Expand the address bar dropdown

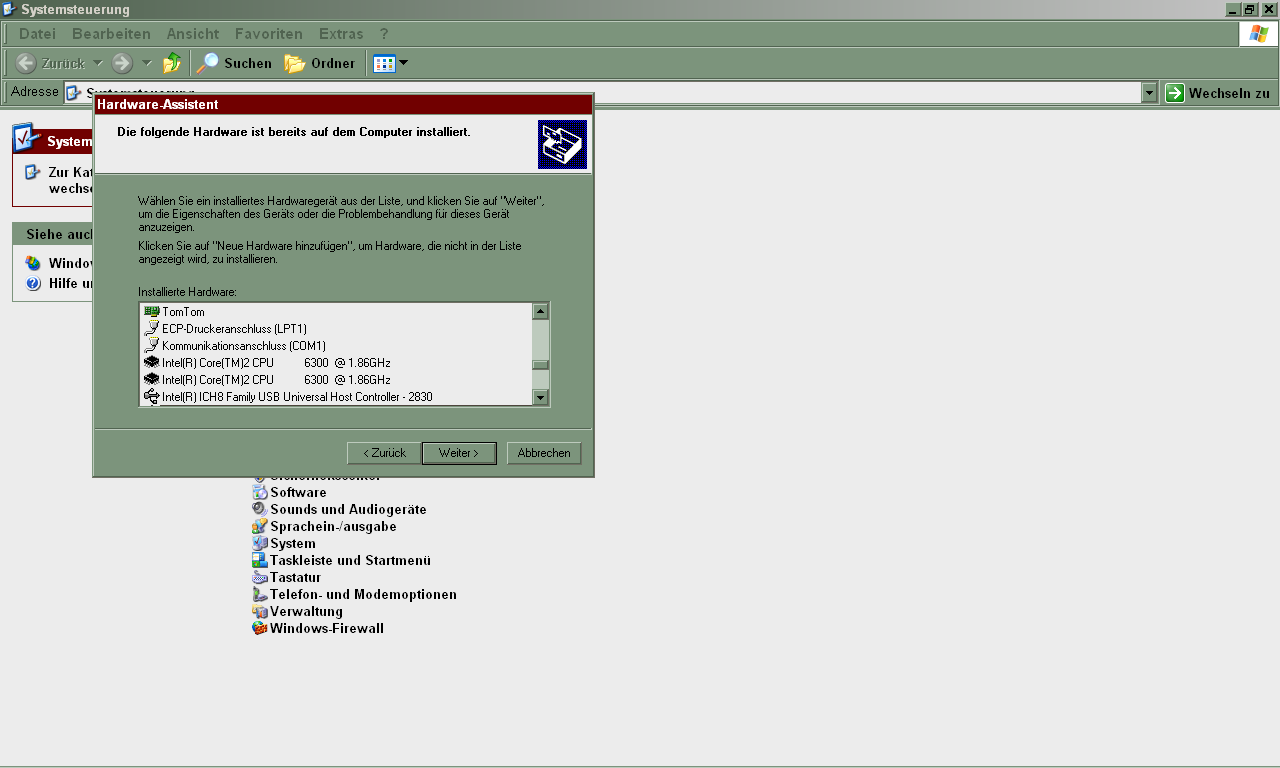1149,92
